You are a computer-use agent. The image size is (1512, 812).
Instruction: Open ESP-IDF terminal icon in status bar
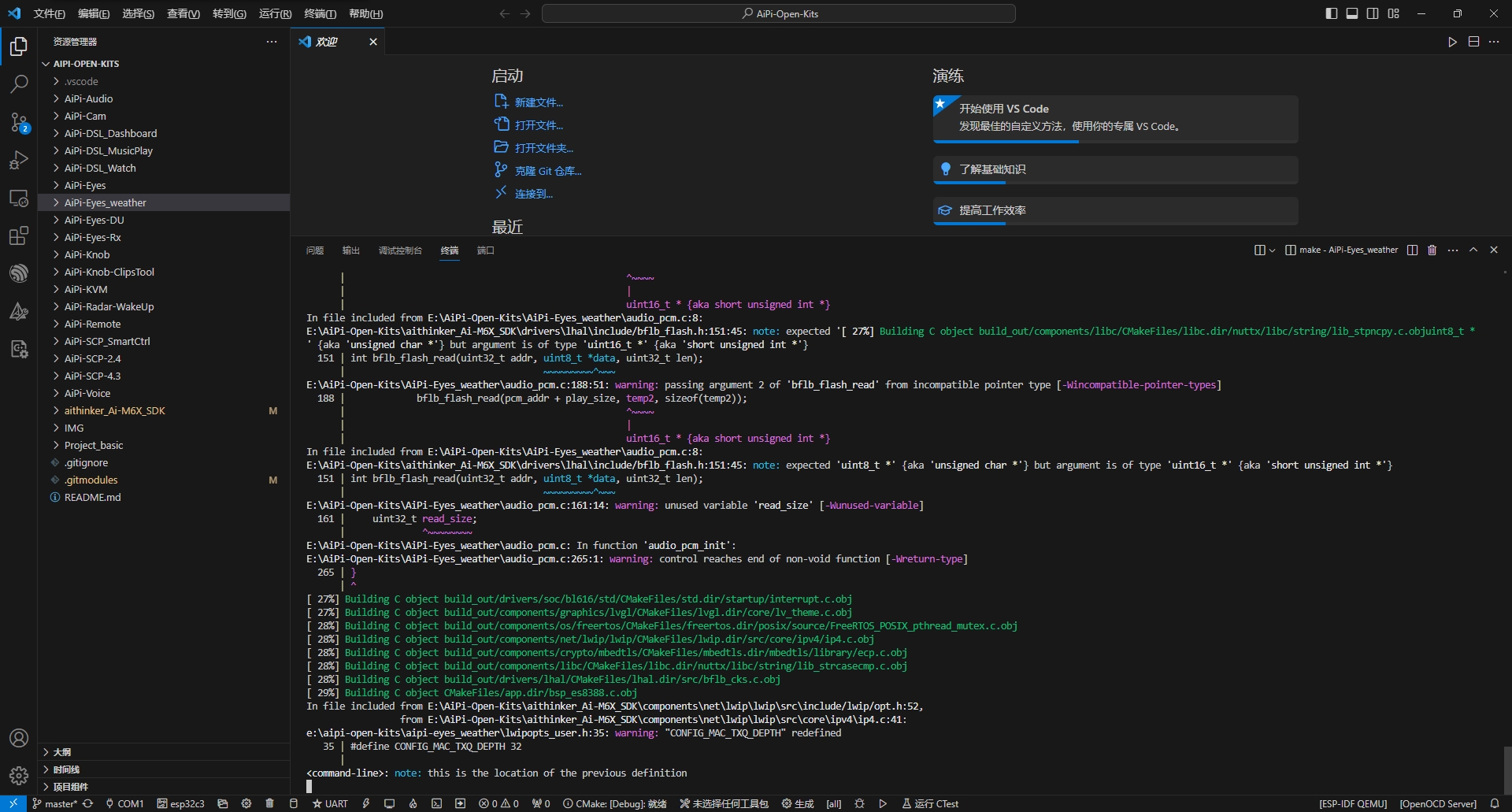pyautogui.click(x=436, y=803)
